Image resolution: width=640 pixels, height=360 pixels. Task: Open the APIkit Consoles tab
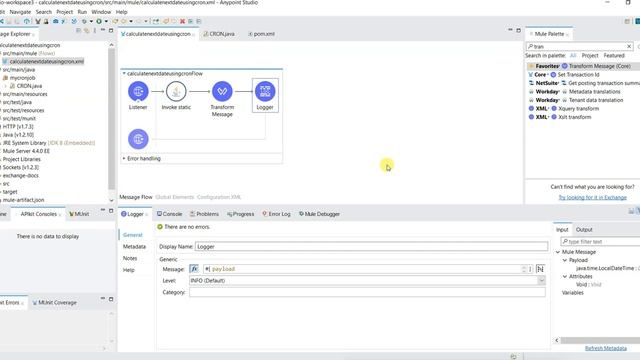(x=38, y=214)
